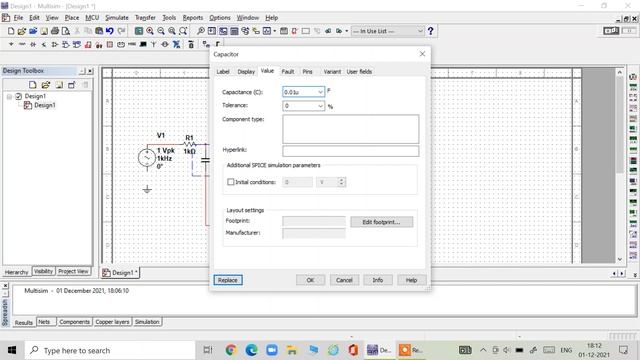640x360 pixels.
Task: Create a new design file
Action: (11, 31)
